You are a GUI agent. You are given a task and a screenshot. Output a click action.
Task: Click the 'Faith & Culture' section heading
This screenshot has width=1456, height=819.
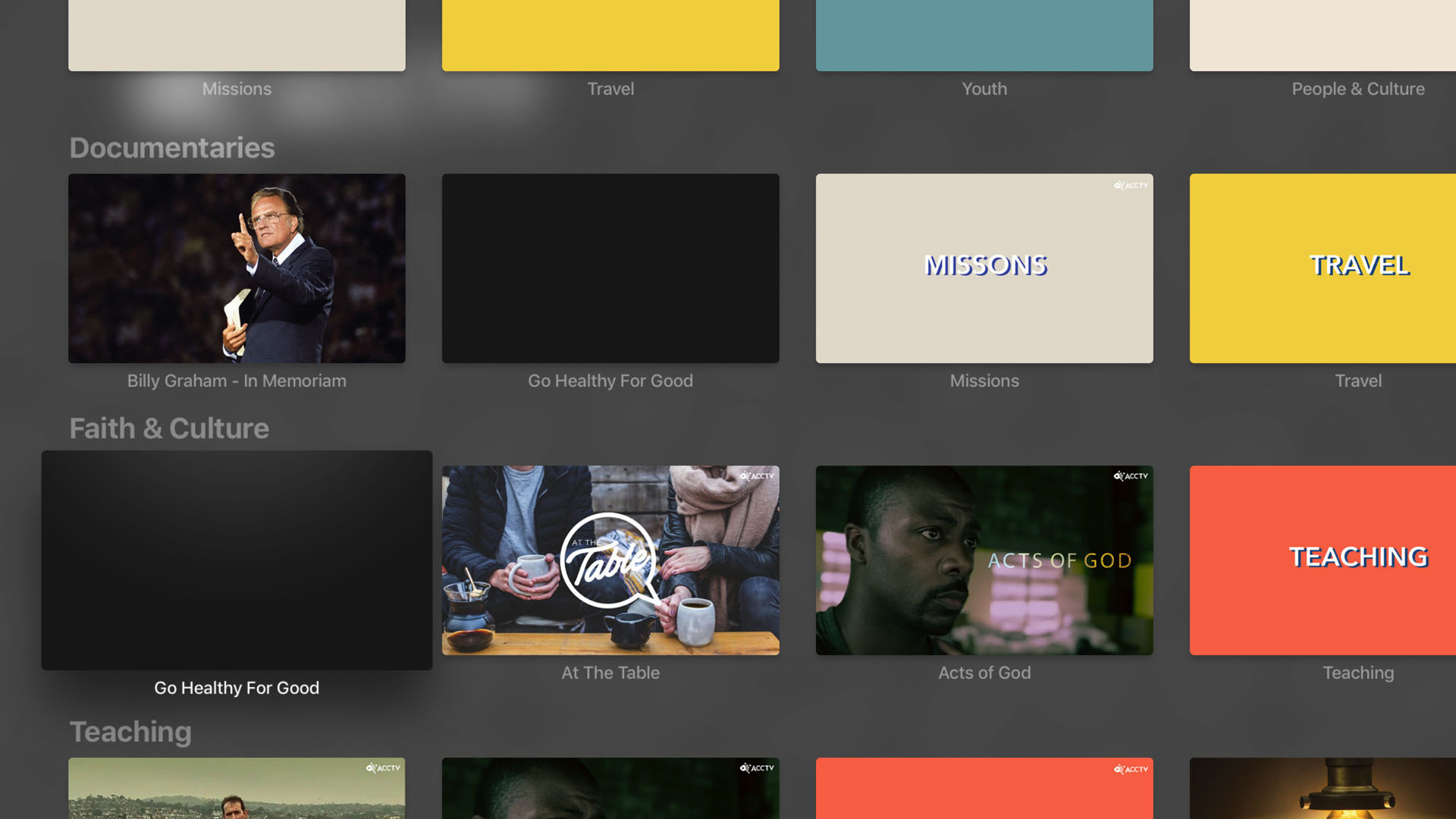tap(169, 428)
